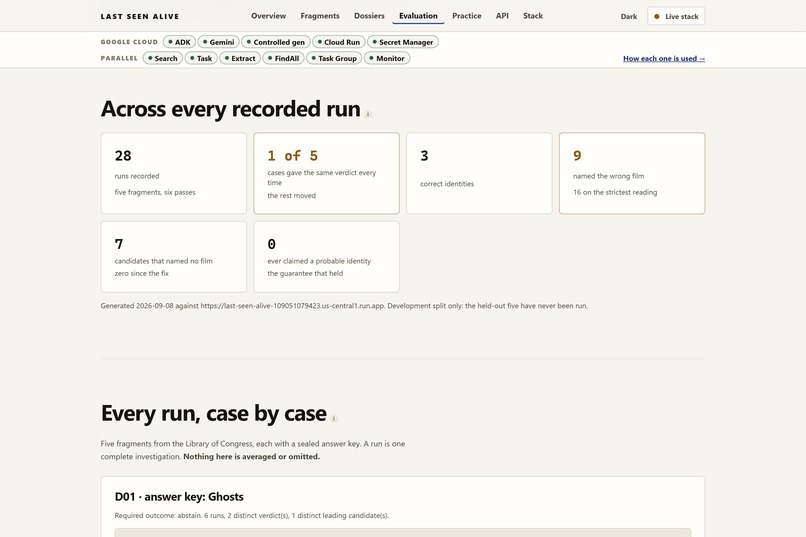Screen dimensions: 806x537
Task: Click the info icon beside 'Every run, case by case'
Action: [x=334, y=419]
